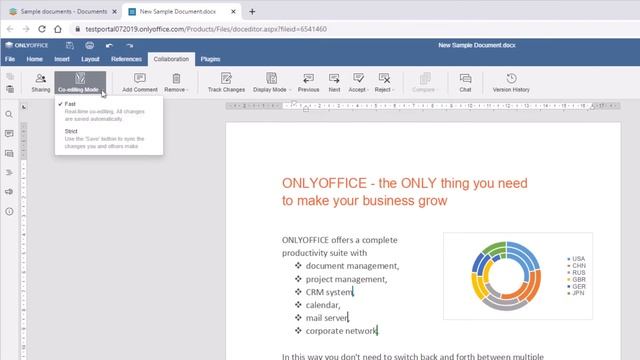Click the Paste icon in ribbon
The width and height of the screenshot is (640, 360).
coord(10,89)
